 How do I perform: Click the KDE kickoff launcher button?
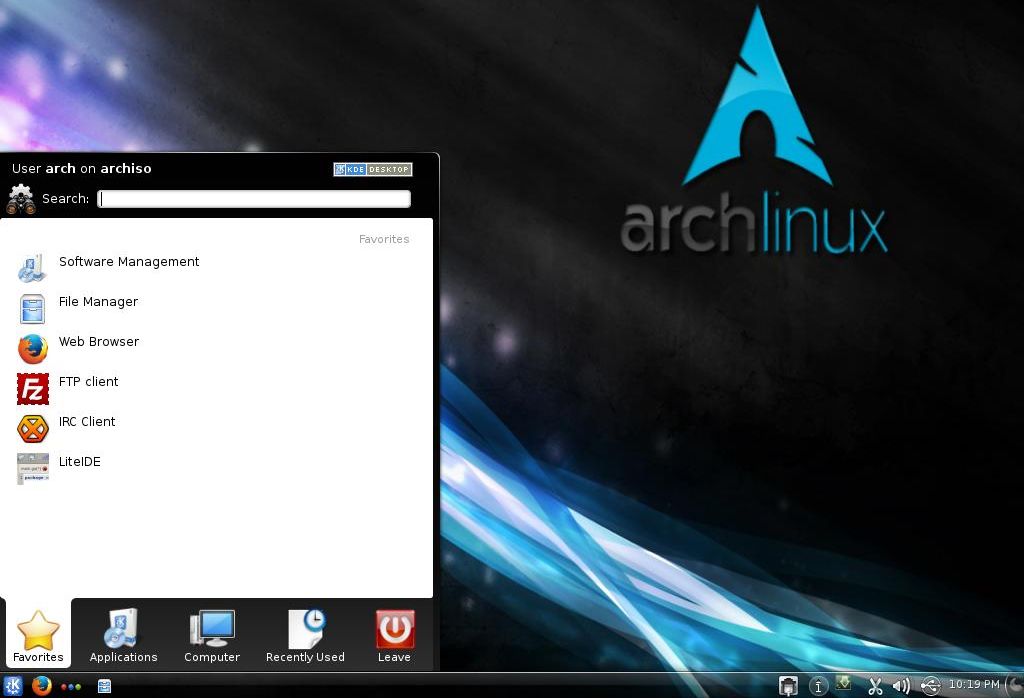[13, 686]
